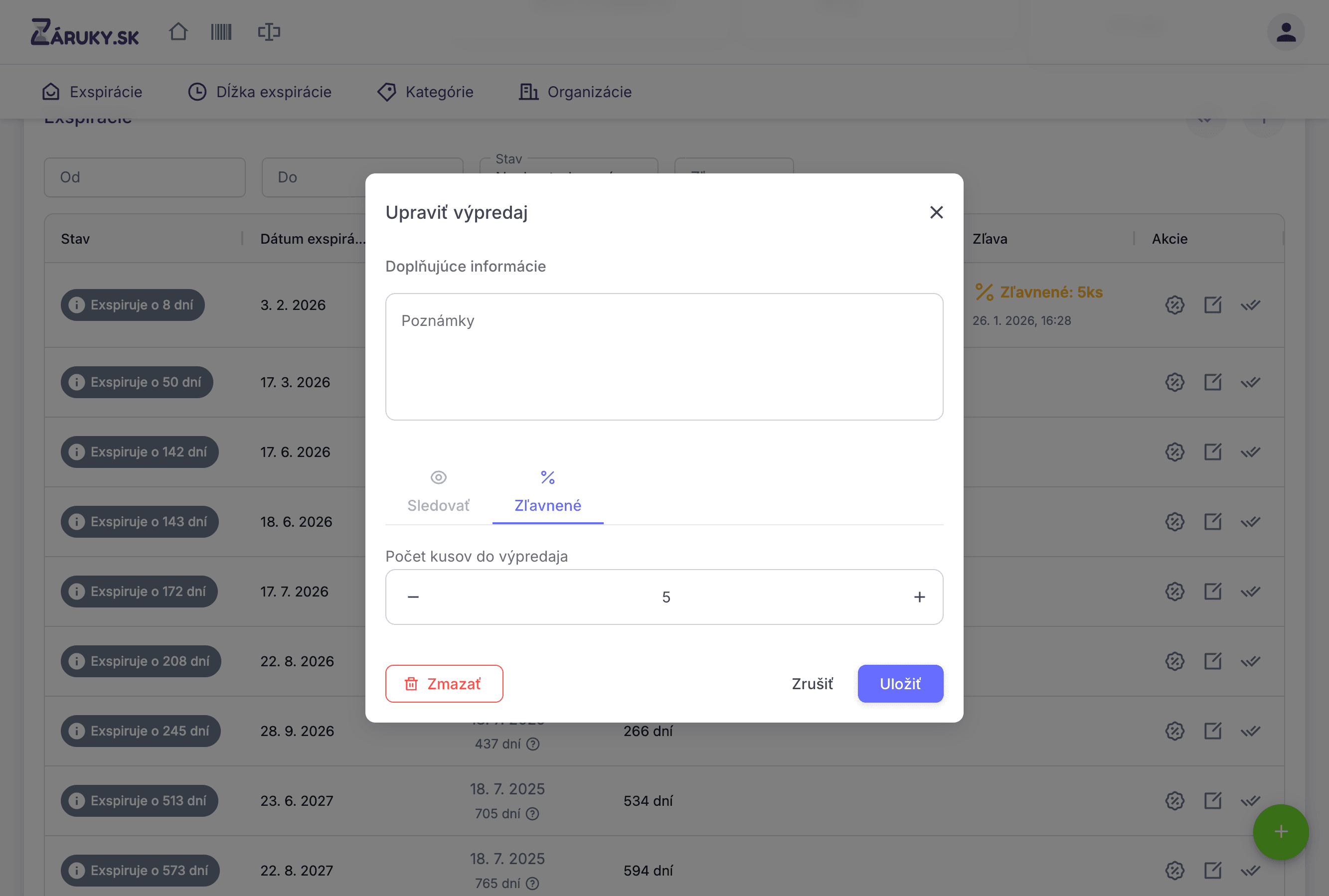Screen dimensions: 1329x896
Task: Open the barcode scanner icon
Action: click(221, 31)
